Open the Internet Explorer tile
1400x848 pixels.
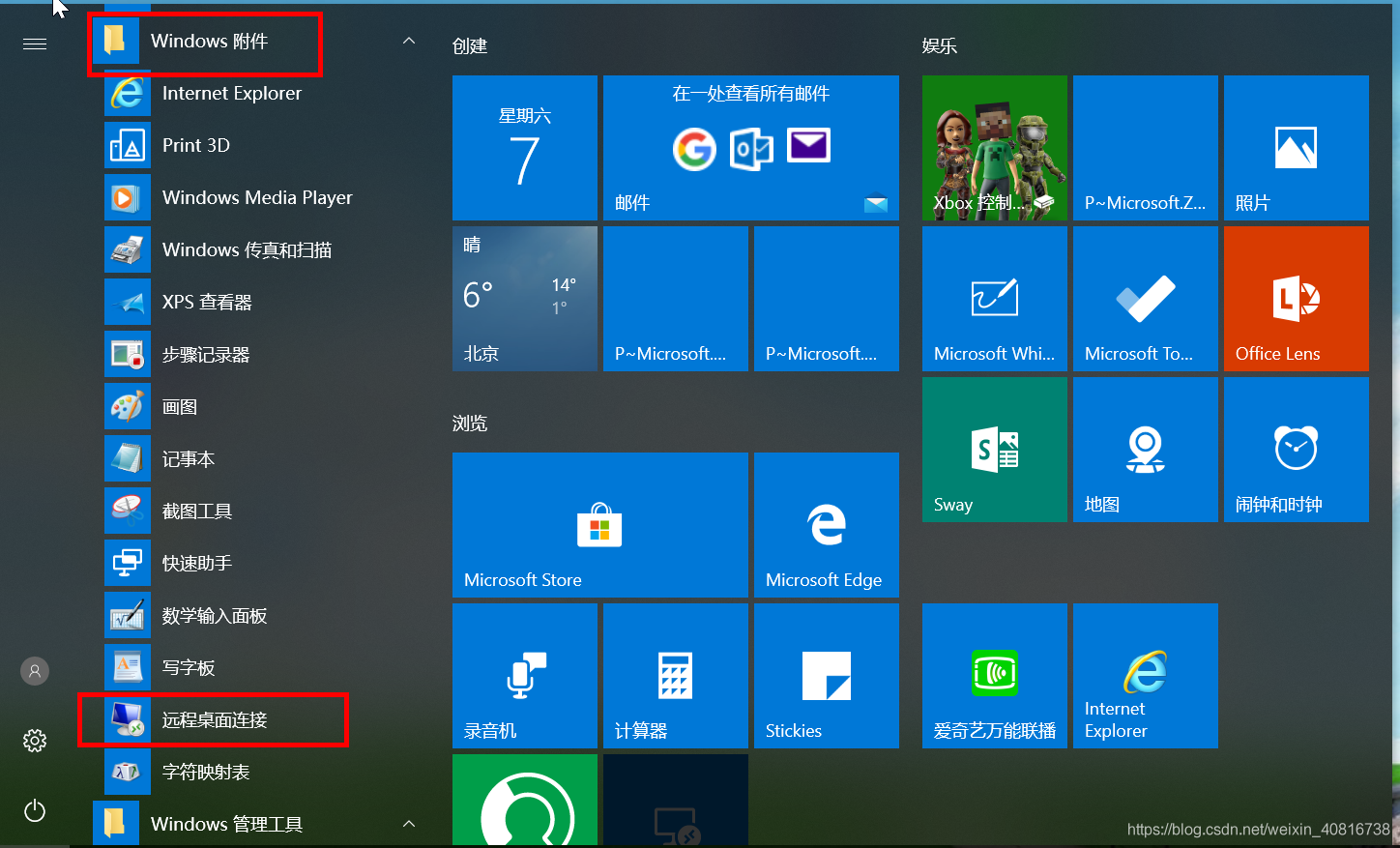pos(1146,676)
